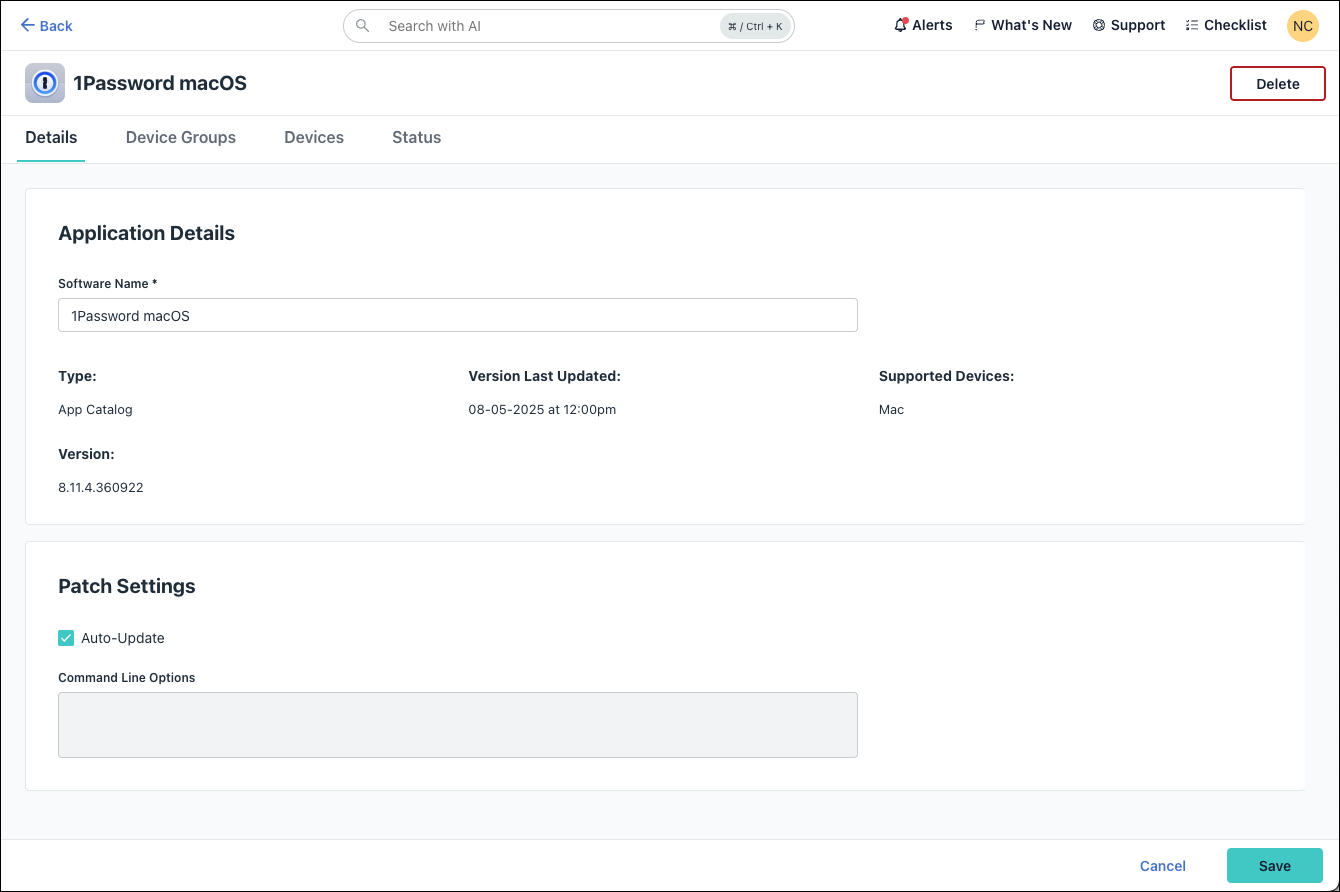The width and height of the screenshot is (1340, 892).
Task: Click the '1Password macOS' page title
Action: (160, 83)
